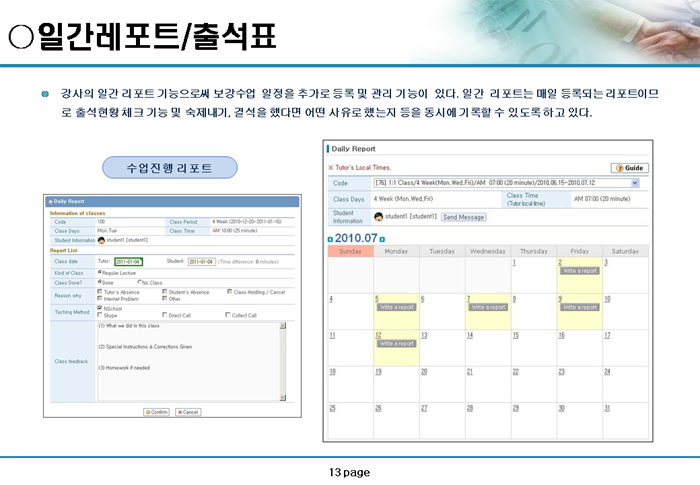Click the Tutor class date field
The width and height of the screenshot is (700, 485).
tap(128, 262)
